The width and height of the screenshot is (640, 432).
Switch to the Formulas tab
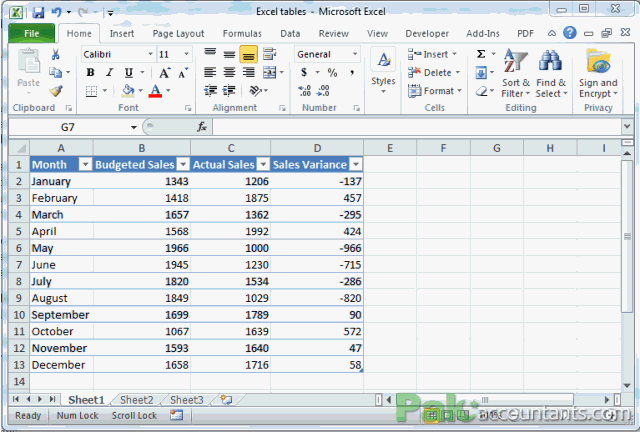[x=242, y=33]
